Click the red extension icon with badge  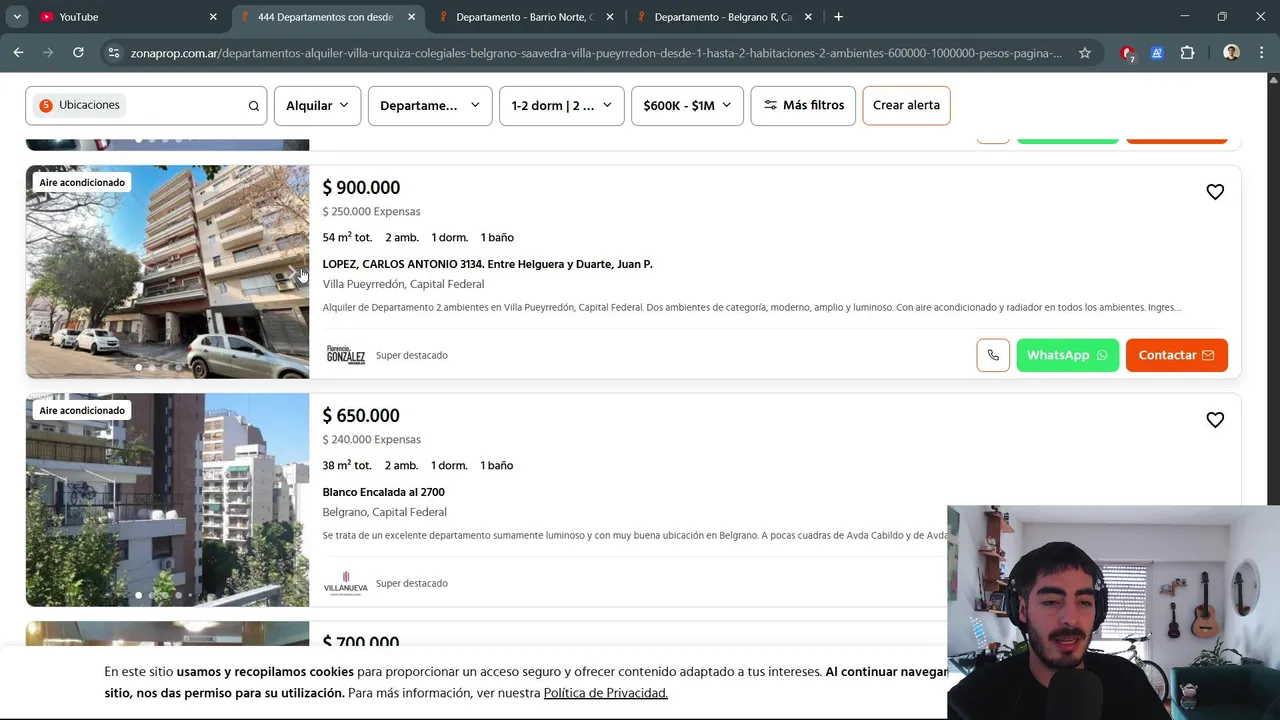(x=1128, y=53)
